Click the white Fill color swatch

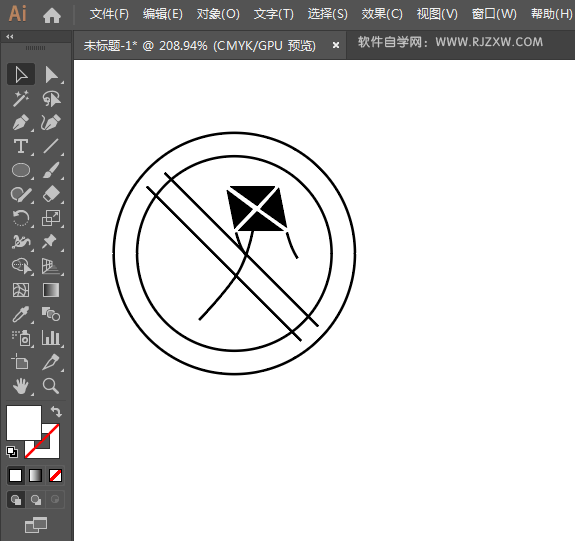[x=24, y=423]
